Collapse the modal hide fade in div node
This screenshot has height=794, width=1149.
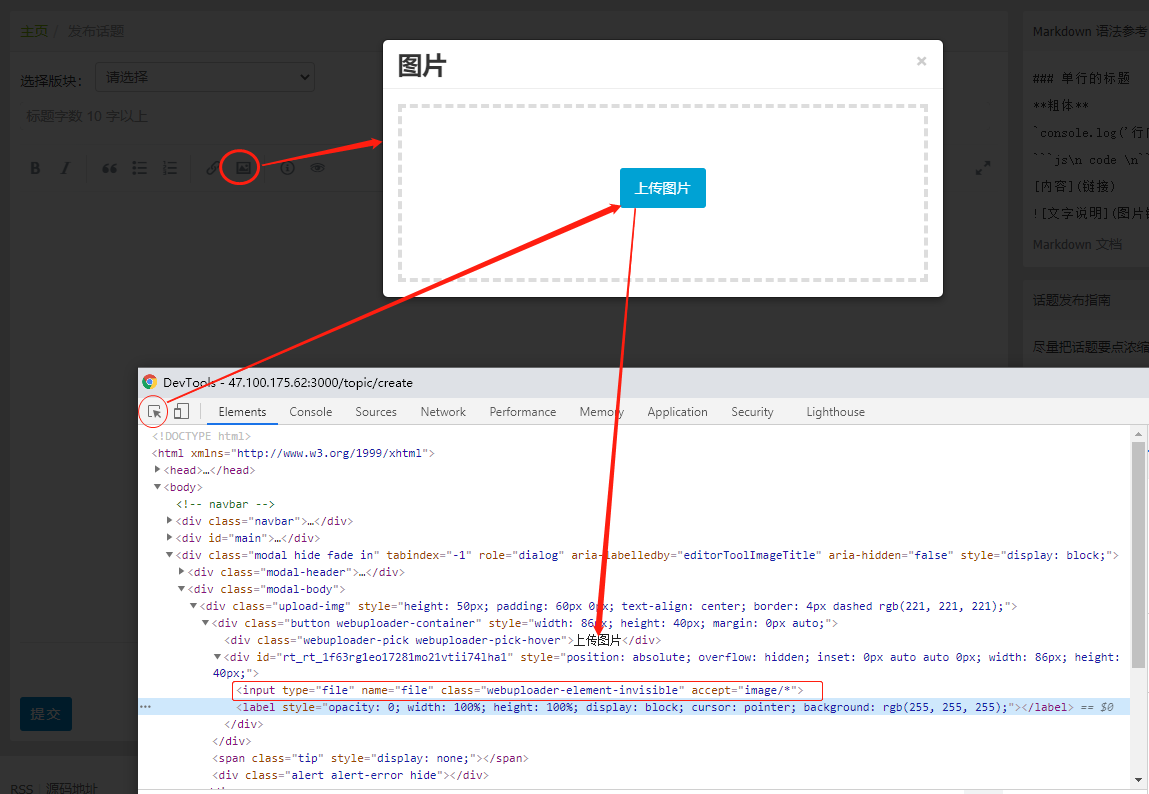tap(169, 554)
